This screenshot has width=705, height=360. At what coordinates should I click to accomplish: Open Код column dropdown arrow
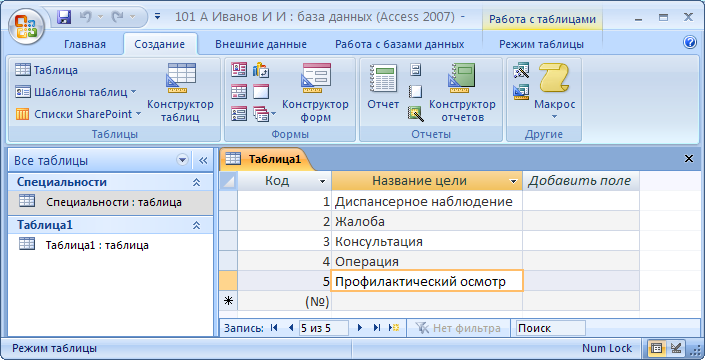pos(322,182)
